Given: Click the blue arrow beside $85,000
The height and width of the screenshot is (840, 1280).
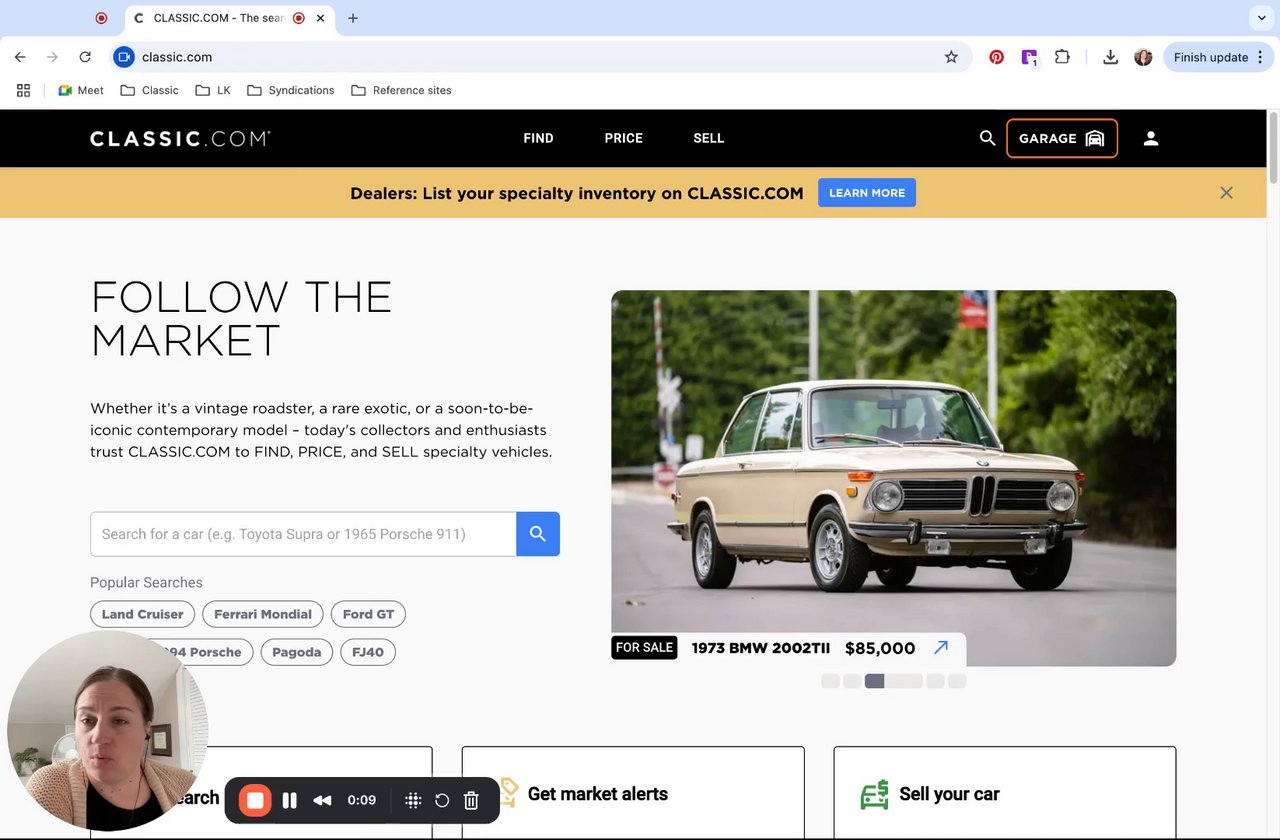Looking at the screenshot, I should (x=940, y=648).
